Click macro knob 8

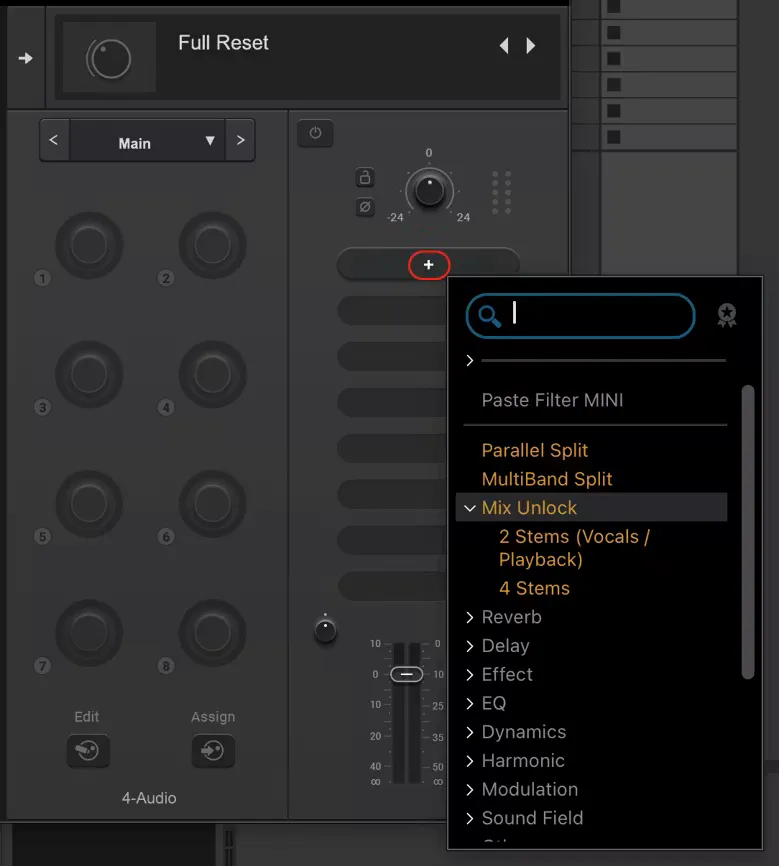click(x=212, y=633)
